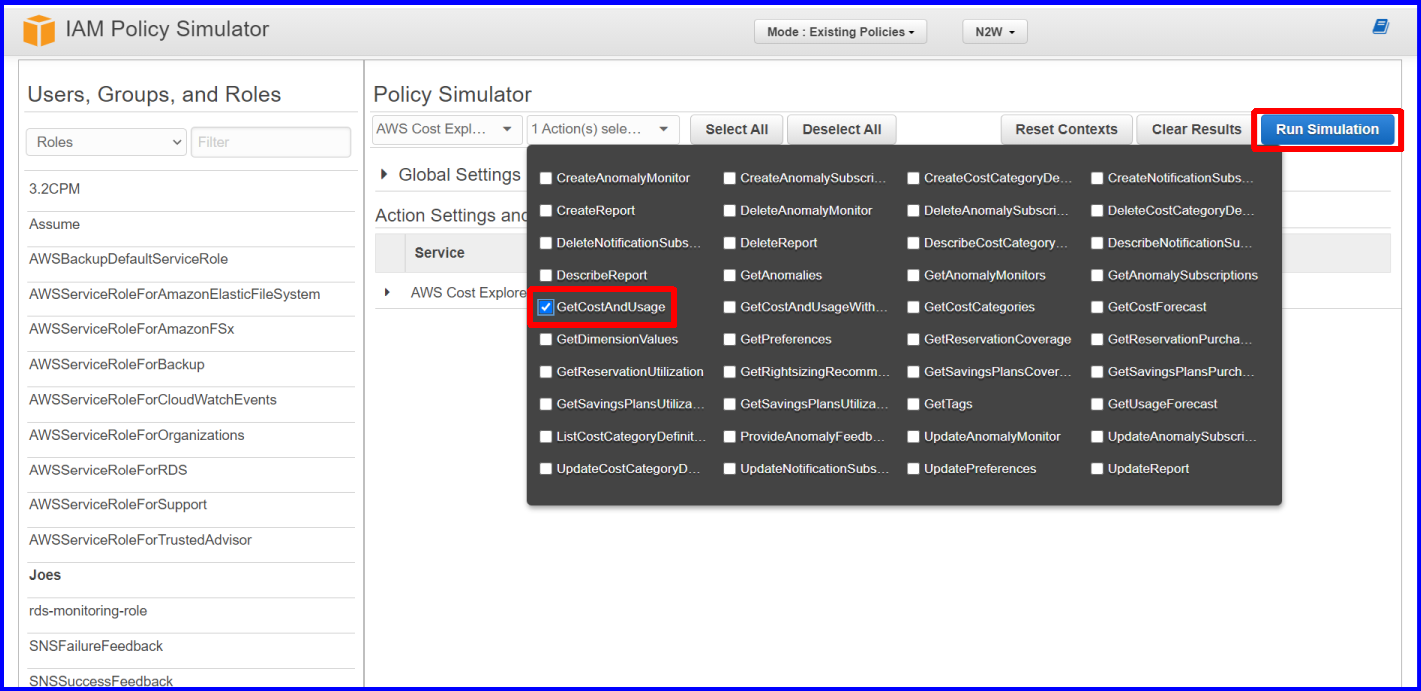1421x691 pixels.
Task: Click the Reset Contexts button
Action: click(x=1066, y=129)
